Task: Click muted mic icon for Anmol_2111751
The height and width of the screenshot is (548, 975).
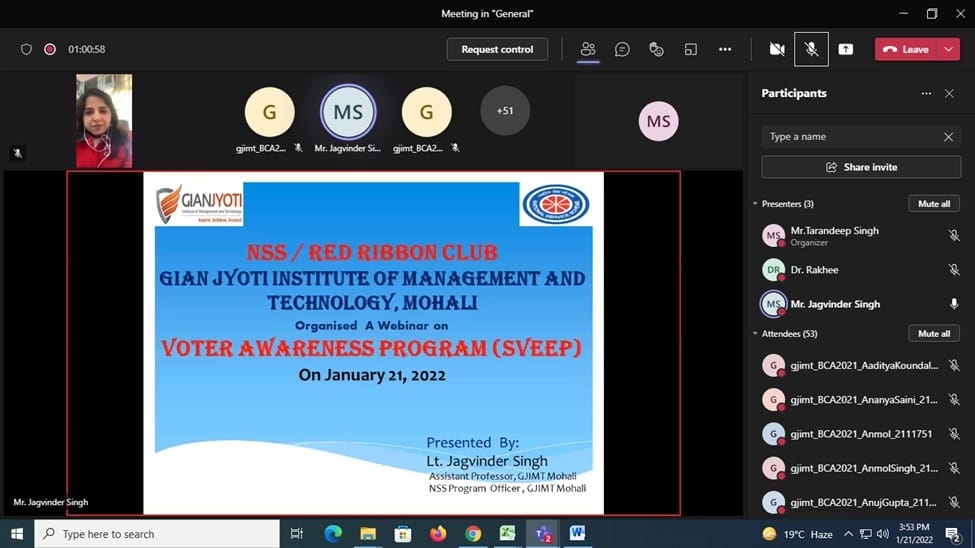Action: [x=954, y=434]
